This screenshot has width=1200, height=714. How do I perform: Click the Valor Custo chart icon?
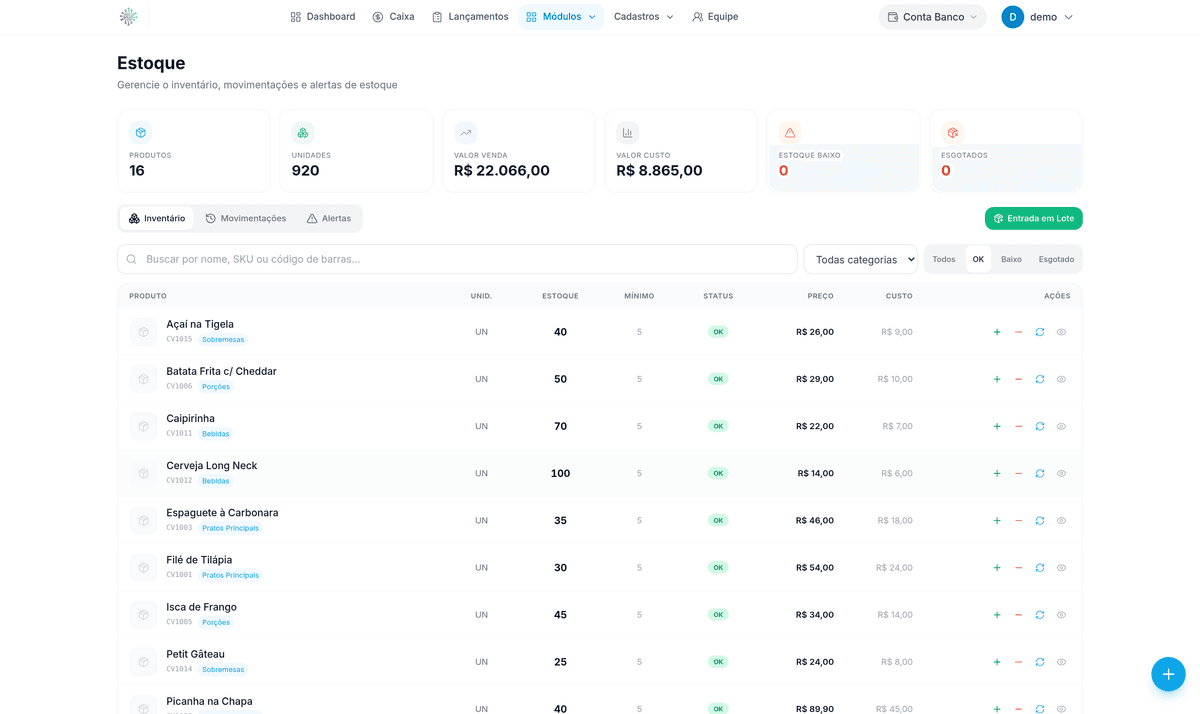pos(628,132)
